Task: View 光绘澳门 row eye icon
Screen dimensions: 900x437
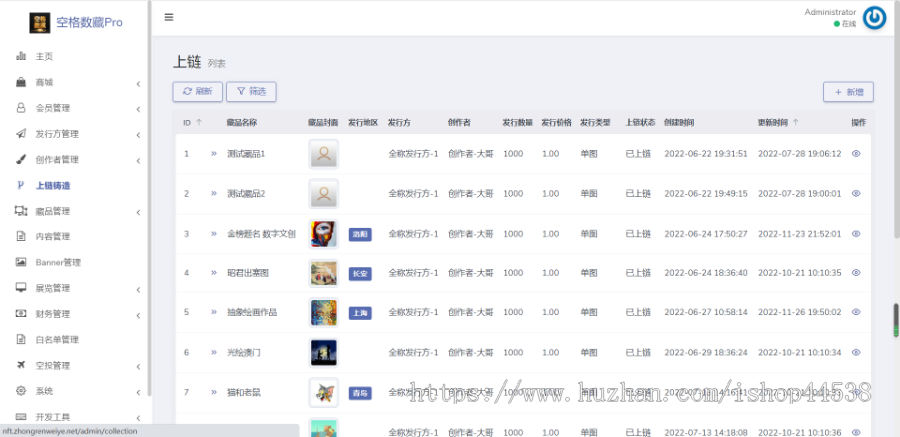Action: click(x=856, y=353)
